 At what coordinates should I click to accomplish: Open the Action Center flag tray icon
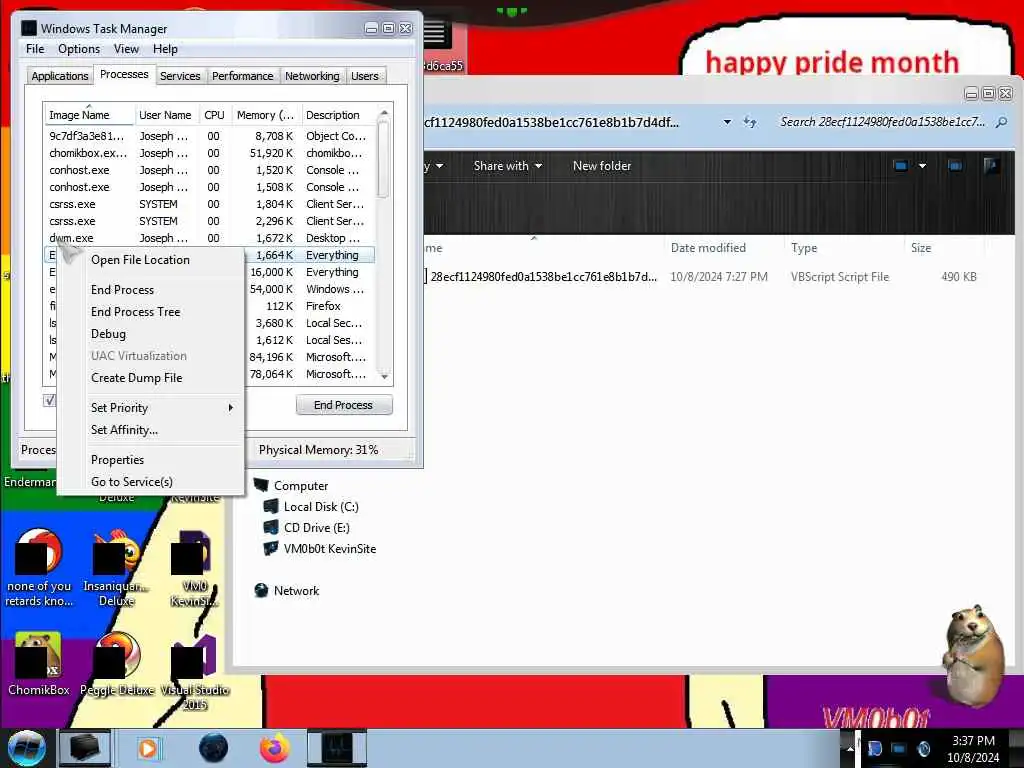tap(875, 748)
